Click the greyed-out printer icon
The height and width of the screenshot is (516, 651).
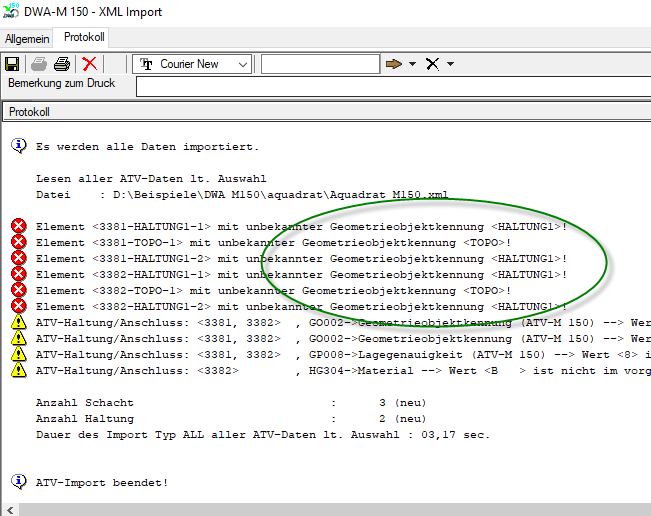pyautogui.click(x=39, y=64)
